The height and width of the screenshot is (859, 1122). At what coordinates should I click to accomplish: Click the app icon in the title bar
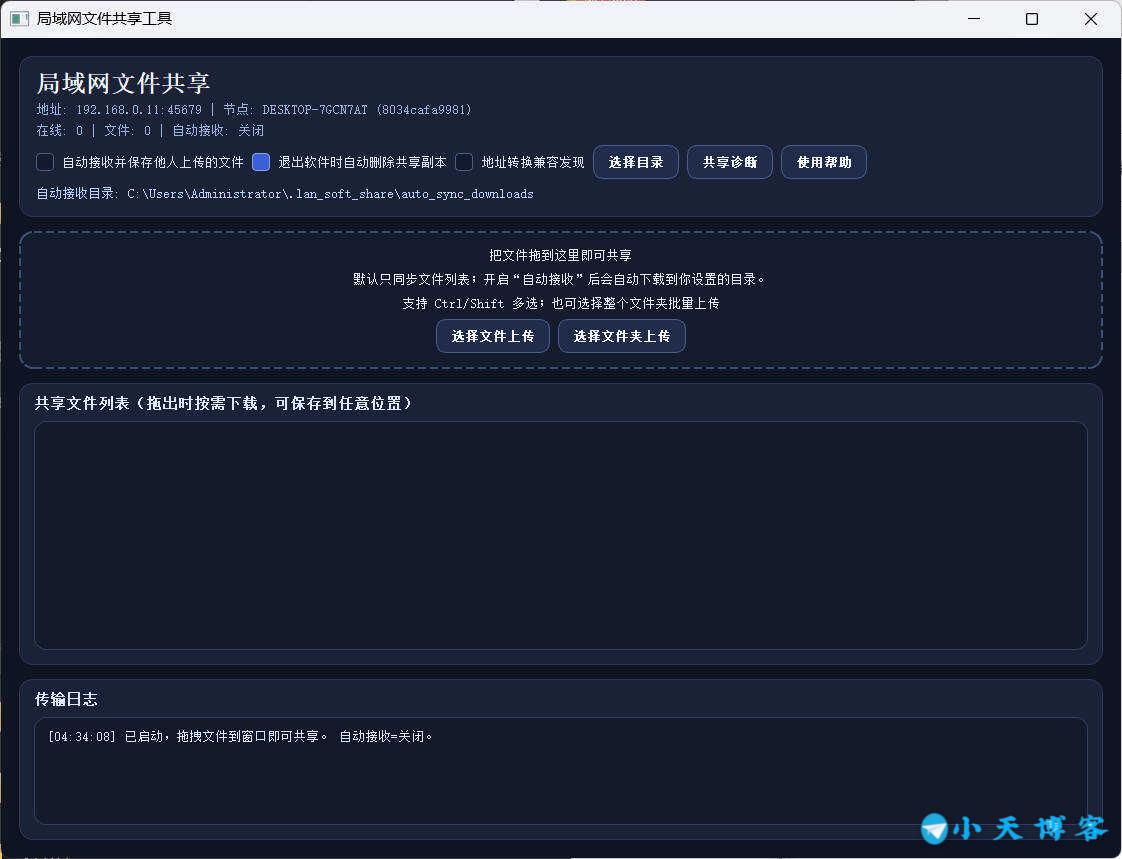[x=19, y=19]
